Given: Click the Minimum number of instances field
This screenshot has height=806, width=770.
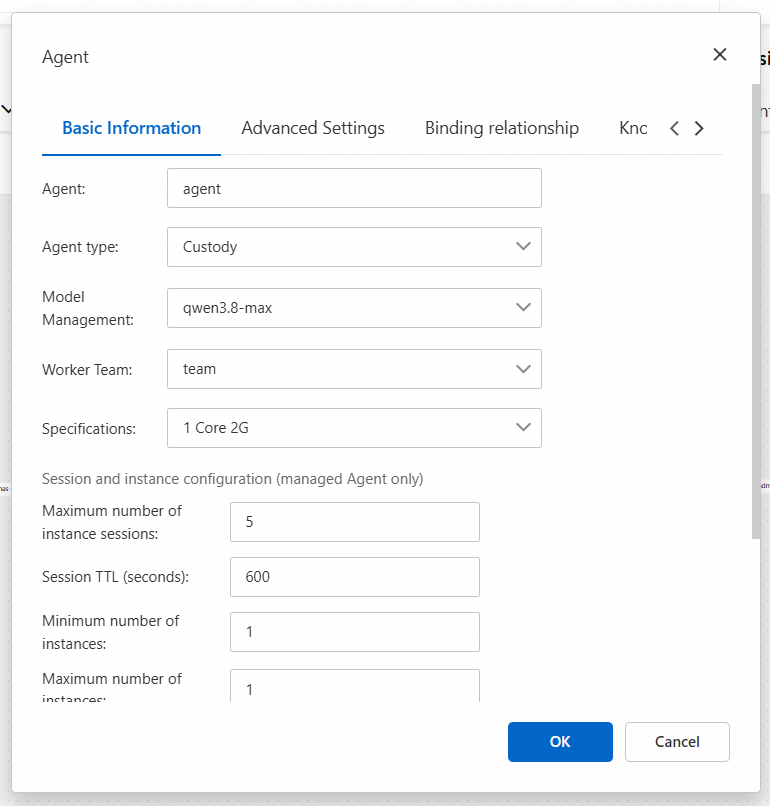Looking at the screenshot, I should 355,632.
